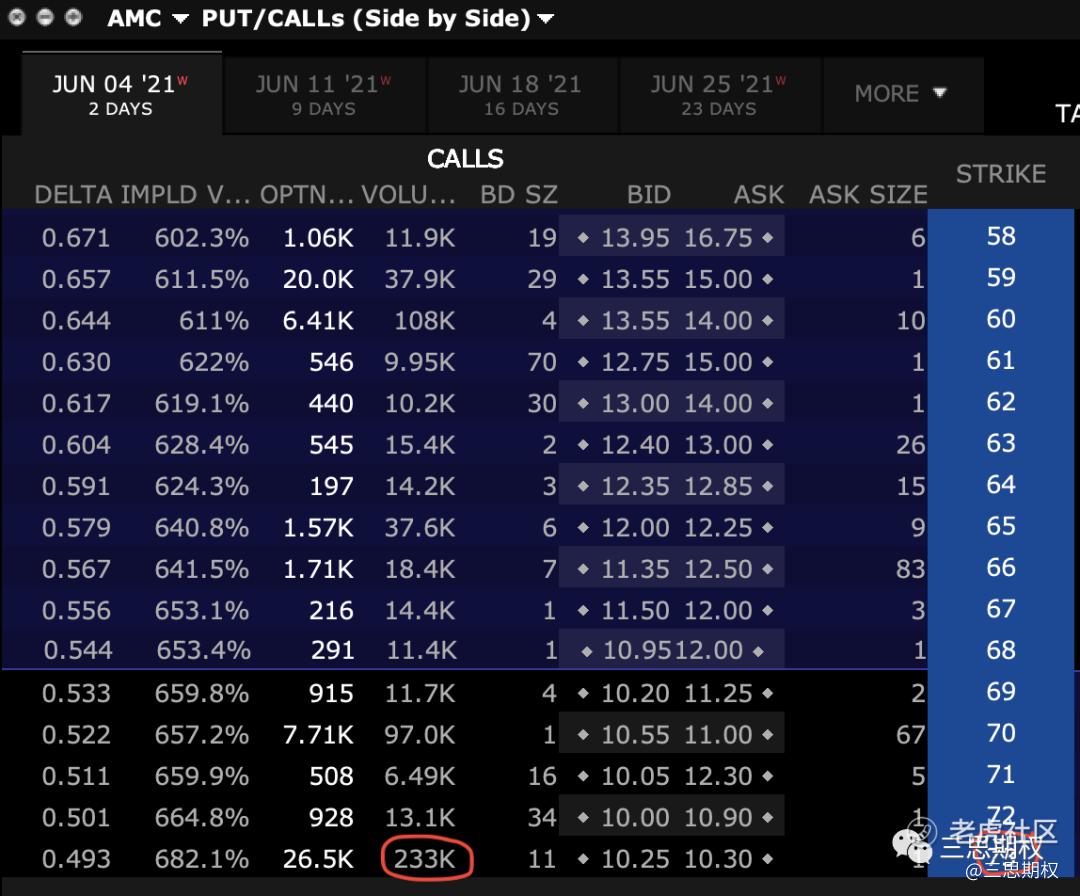Click the ASK SIZE column header
The height and width of the screenshot is (896, 1080).
click(x=868, y=194)
